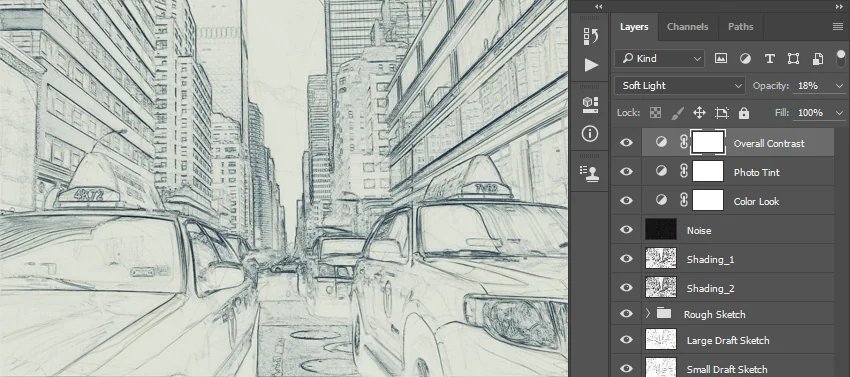
Task: Open the 3D panel icon
Action: 591,104
